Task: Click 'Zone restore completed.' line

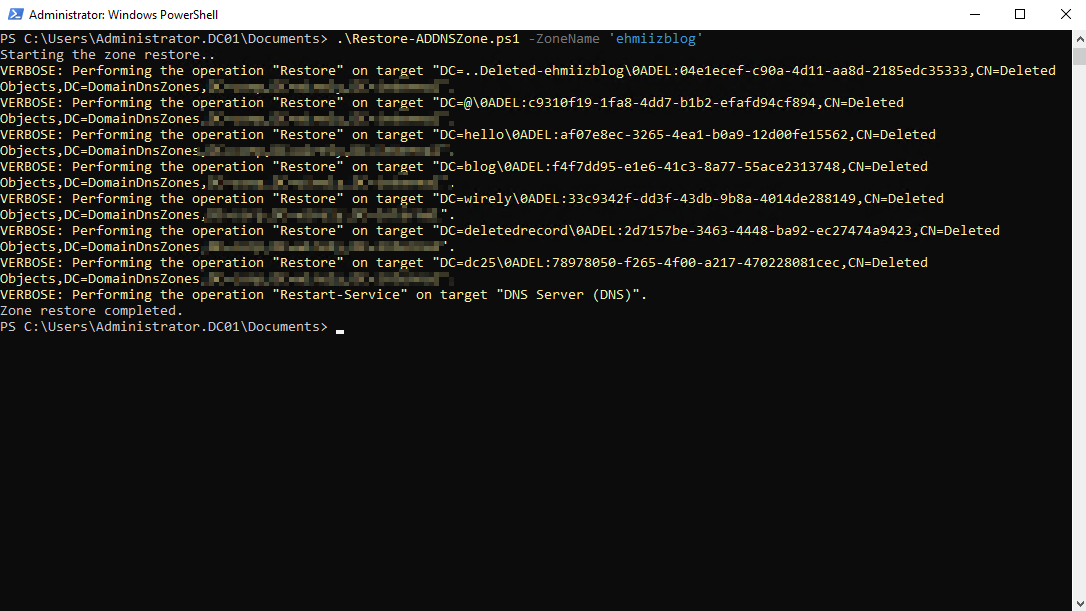Action: pos(91,310)
